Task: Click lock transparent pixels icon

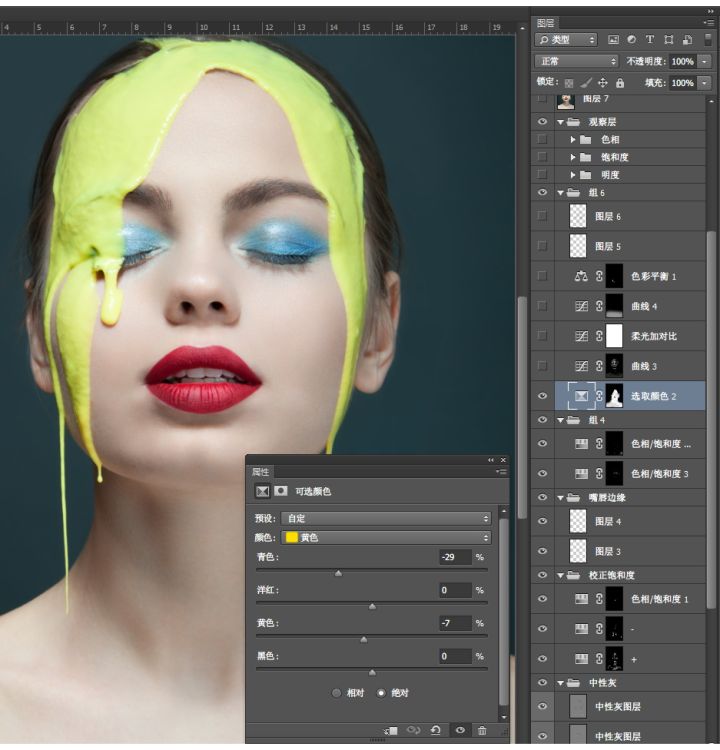Action: click(x=569, y=83)
